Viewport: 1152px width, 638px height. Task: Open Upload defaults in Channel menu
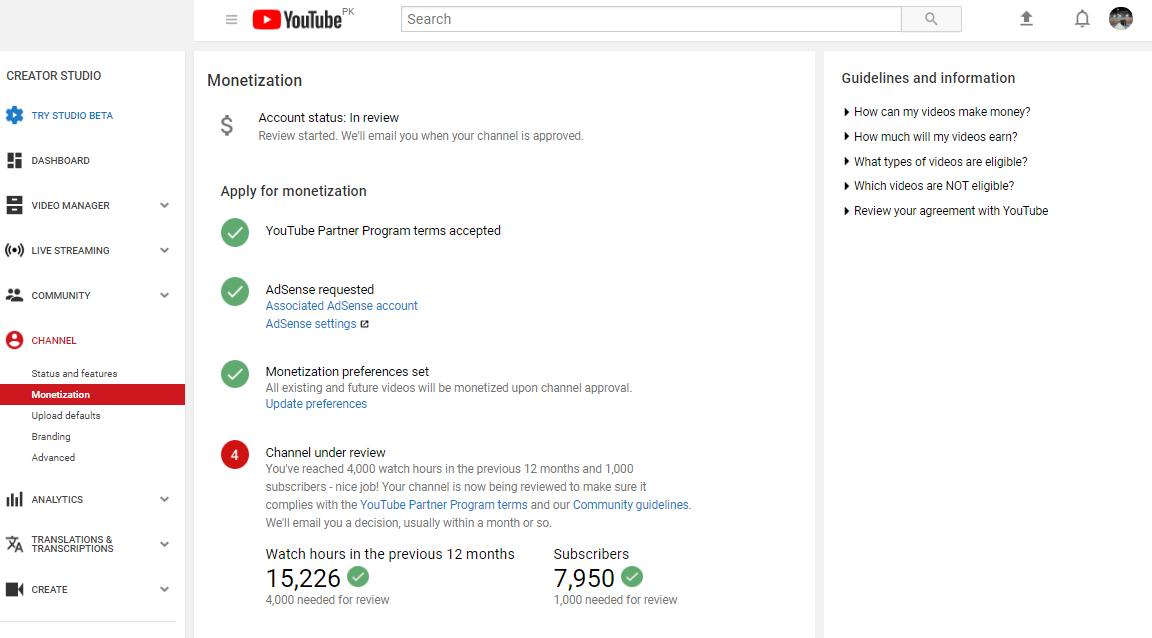click(66, 415)
